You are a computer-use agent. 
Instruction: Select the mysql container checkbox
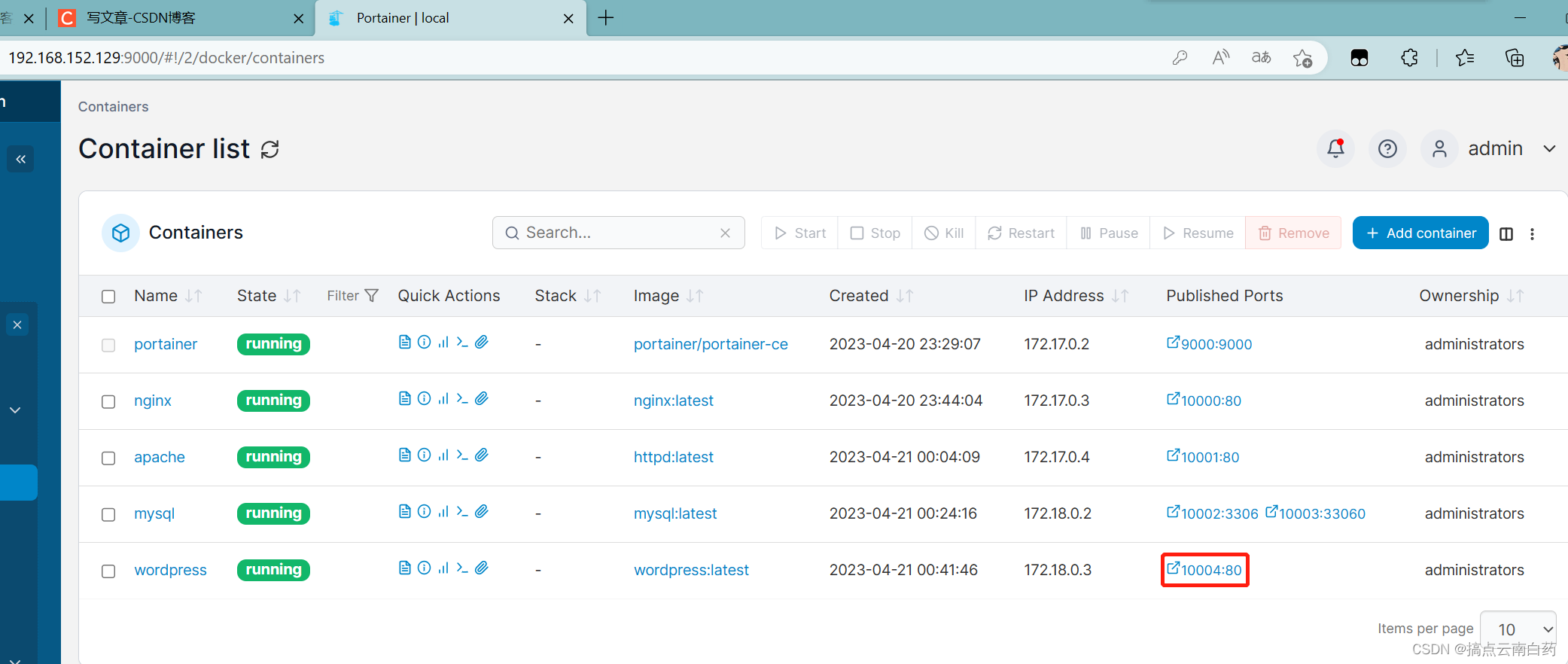click(108, 515)
